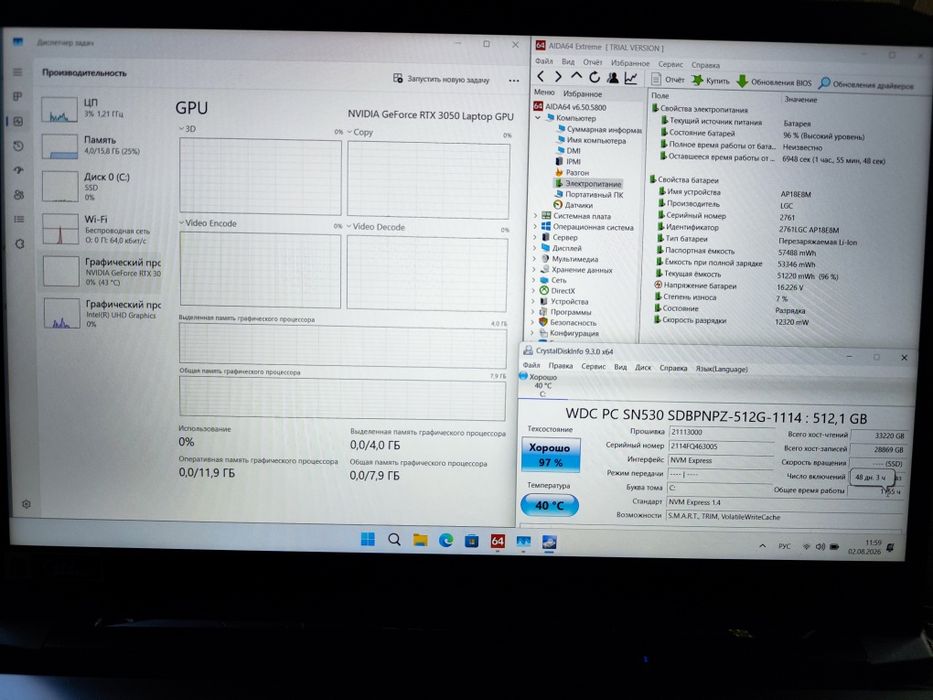The height and width of the screenshot is (700, 933).
Task: Refresh the AIDA64 page with the refresh icon
Action: [594, 77]
